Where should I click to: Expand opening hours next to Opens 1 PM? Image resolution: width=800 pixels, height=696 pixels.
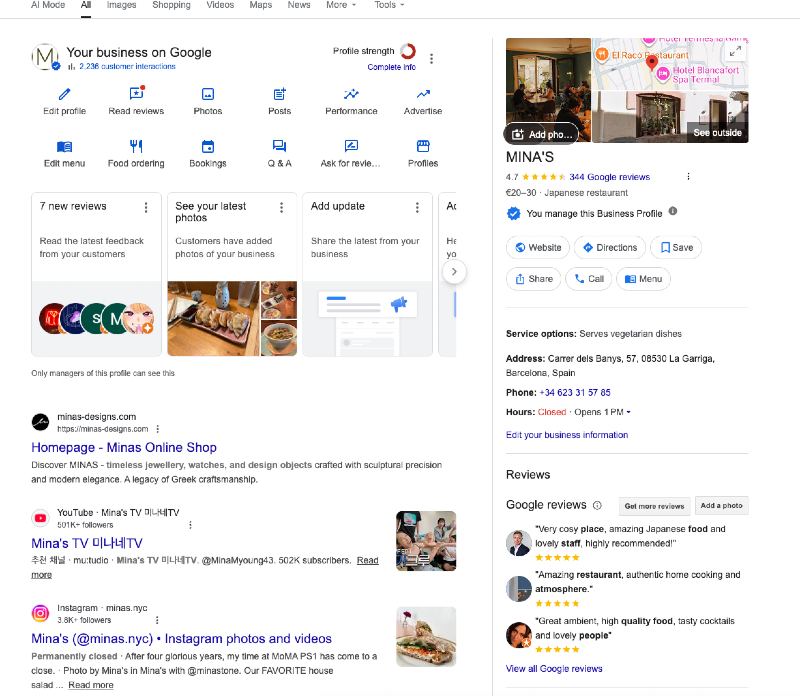(629, 413)
